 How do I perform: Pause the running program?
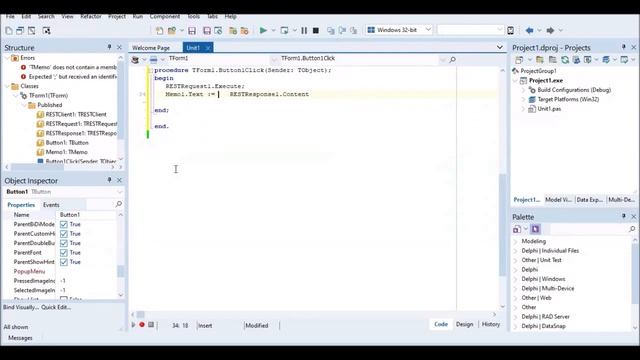pyautogui.click(x=304, y=31)
